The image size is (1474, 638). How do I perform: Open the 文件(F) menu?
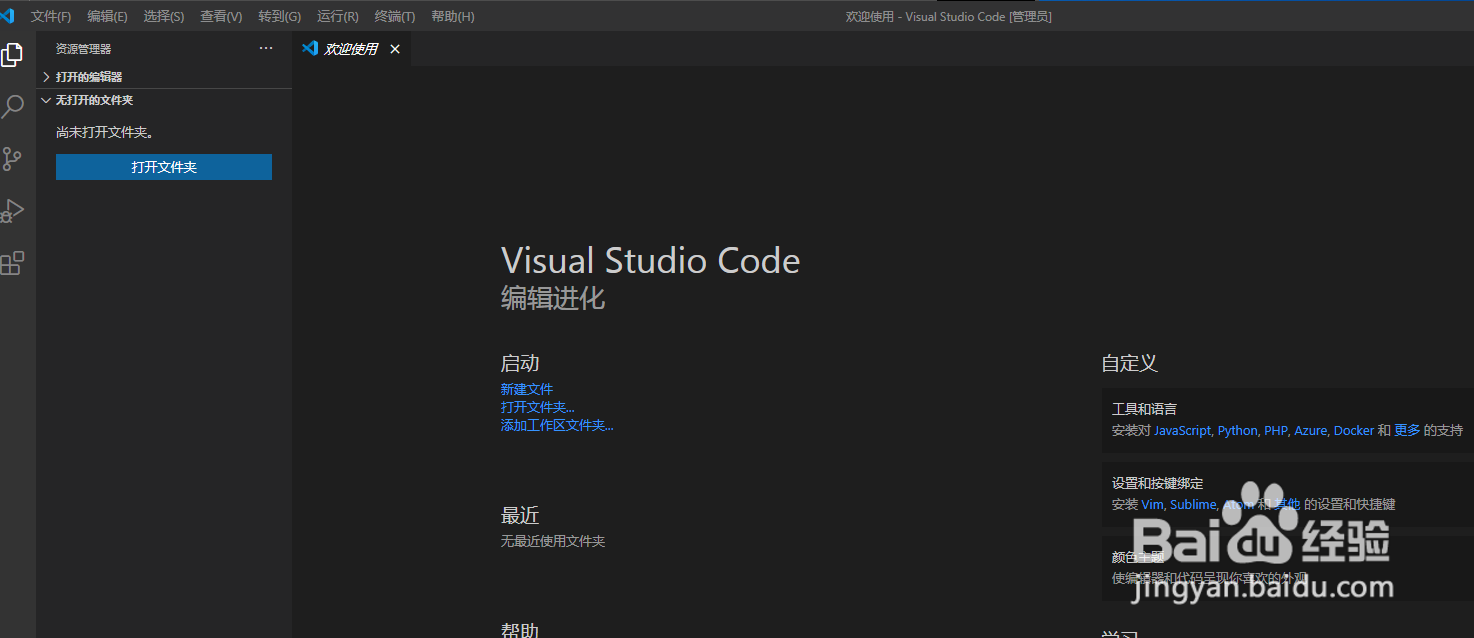(x=51, y=17)
